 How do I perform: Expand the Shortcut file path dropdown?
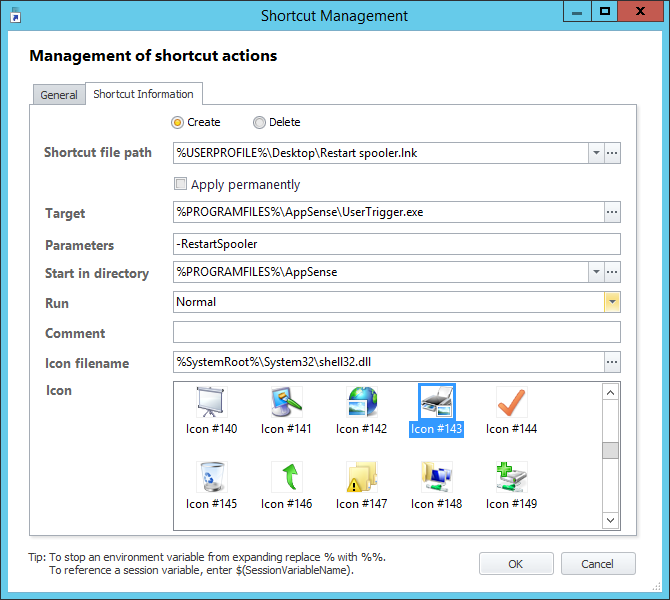595,153
